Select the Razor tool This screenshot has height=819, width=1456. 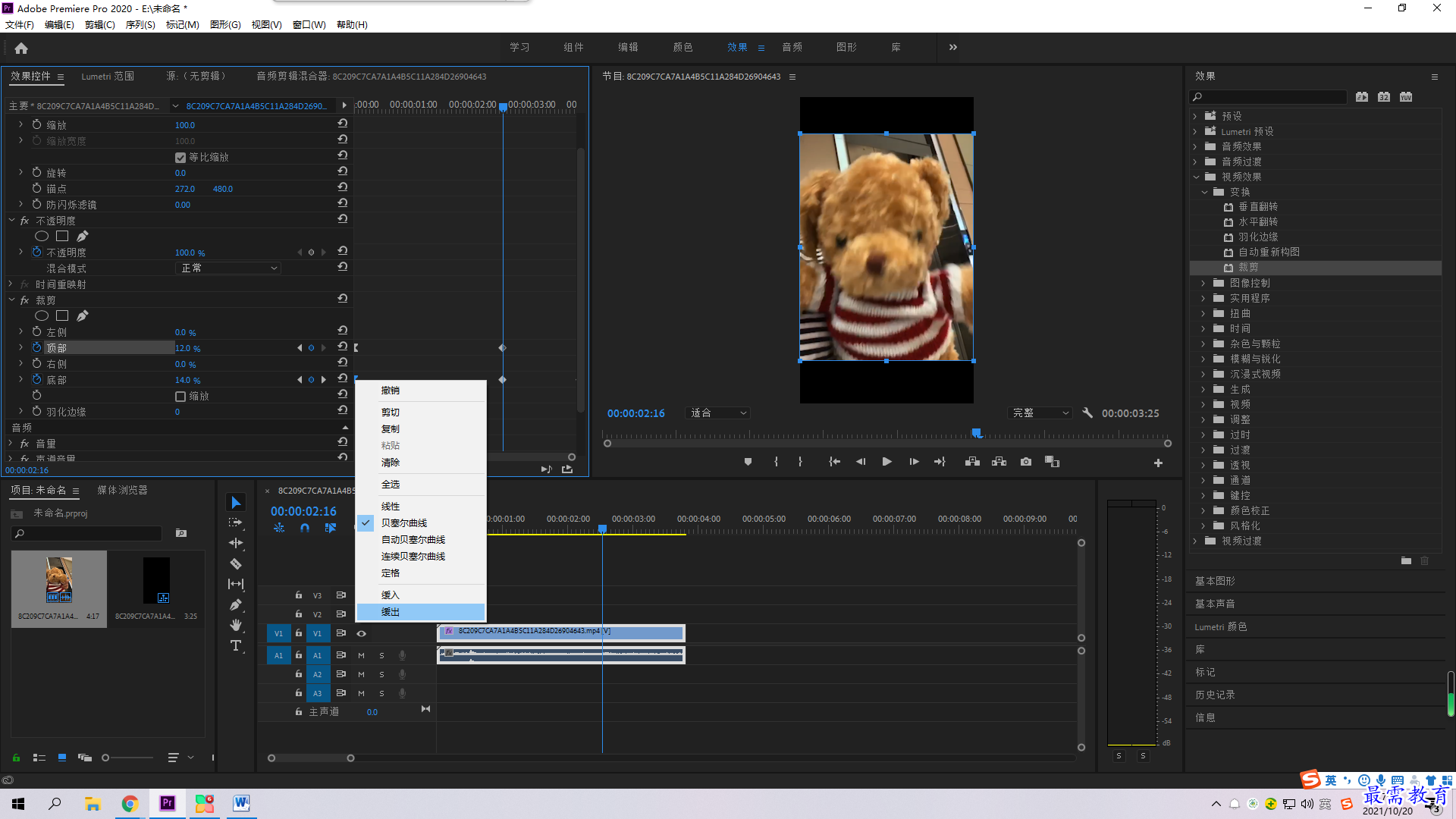coord(236,563)
